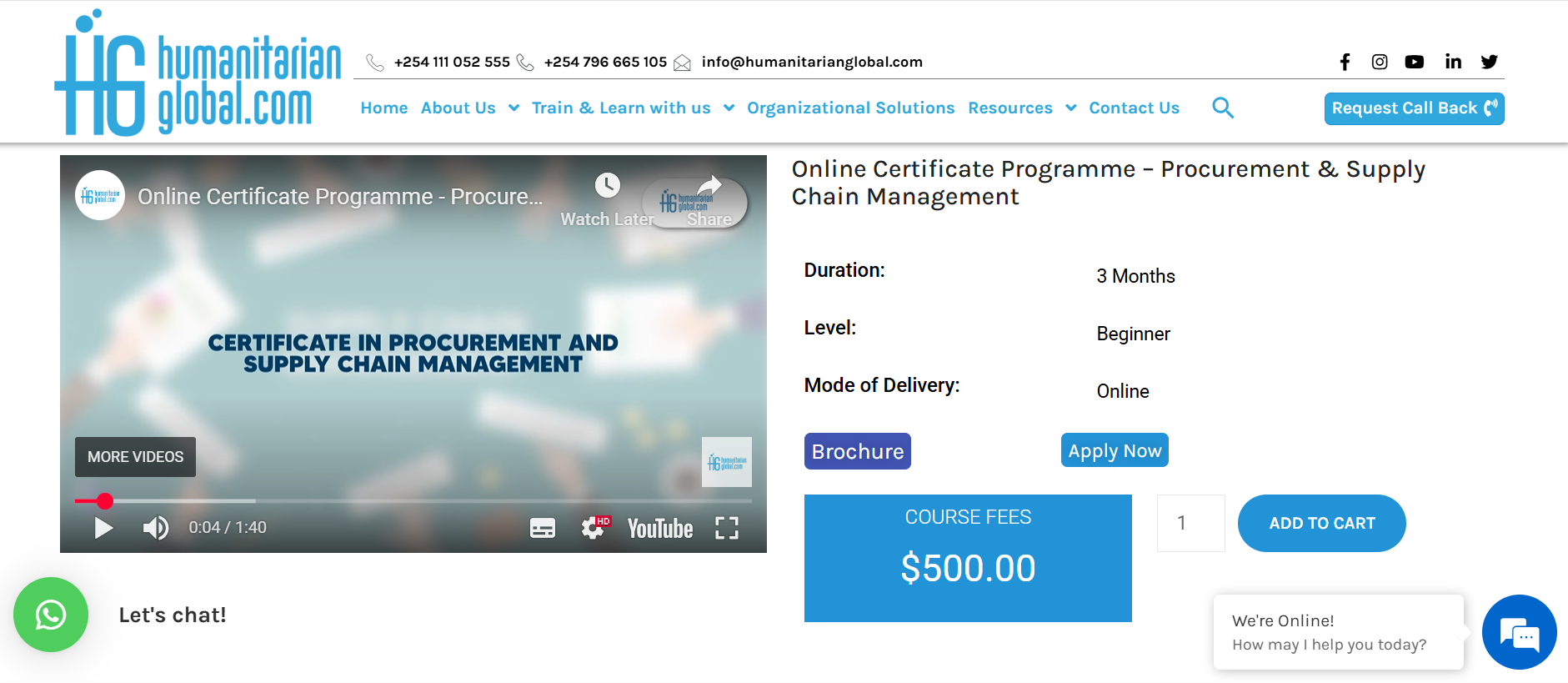The width and height of the screenshot is (1568, 683).
Task: Go to Organizational Solutions page
Action: tap(850, 108)
